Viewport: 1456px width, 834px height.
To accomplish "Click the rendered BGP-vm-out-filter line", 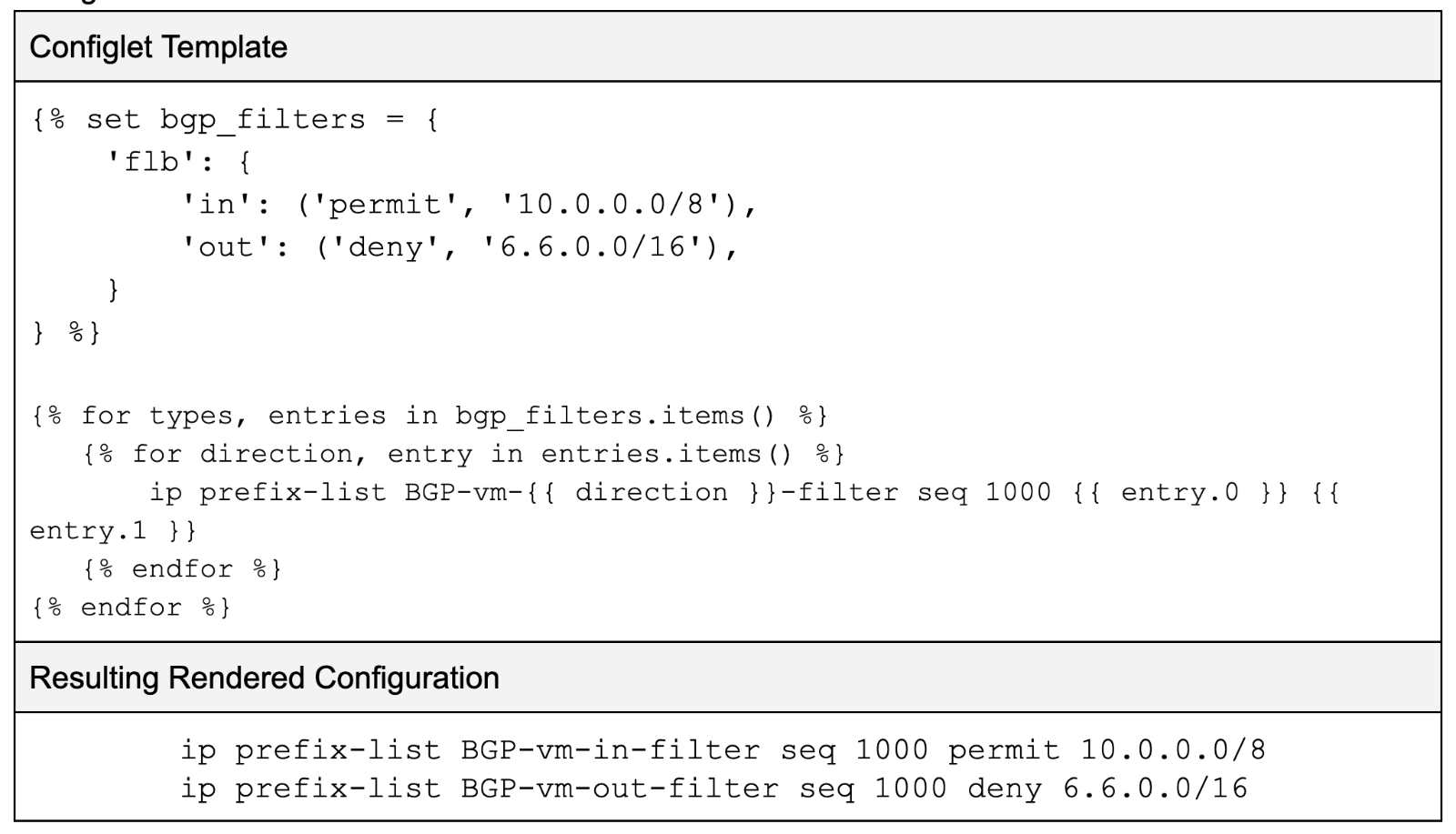I will pyautogui.click(x=713, y=788).
